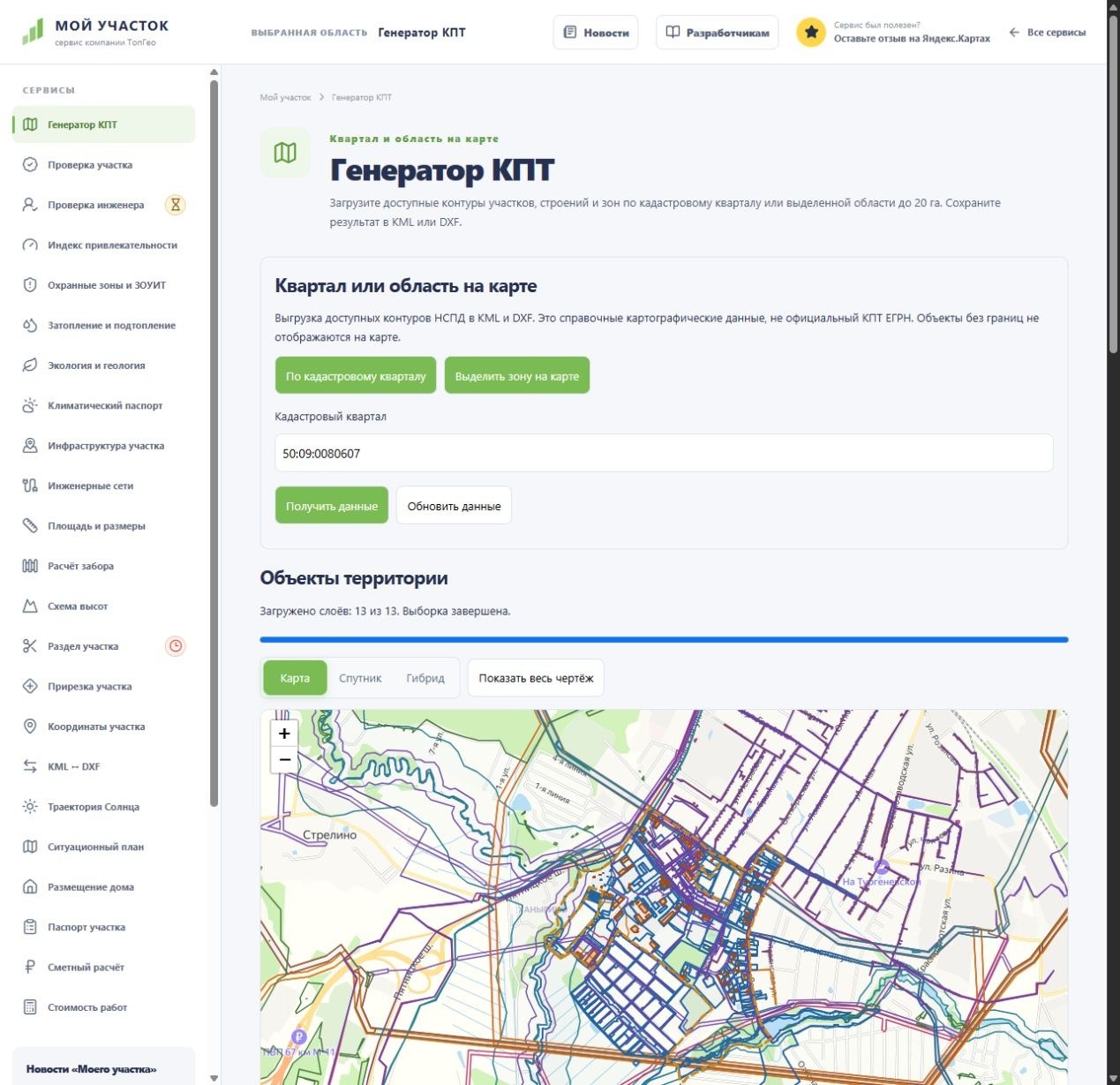This screenshot has width=1120, height=1085.
Task: Click the Проверка участка checkmark icon
Action: (x=30, y=164)
